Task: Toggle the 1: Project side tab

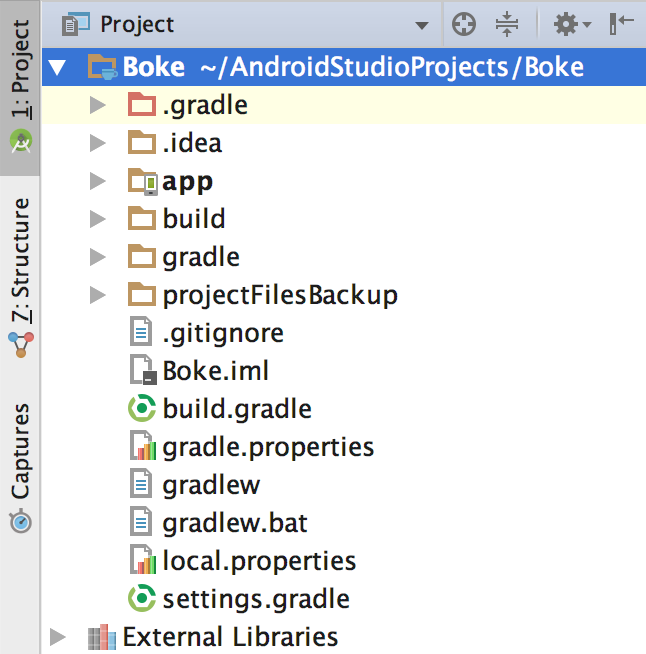Action: (20, 87)
